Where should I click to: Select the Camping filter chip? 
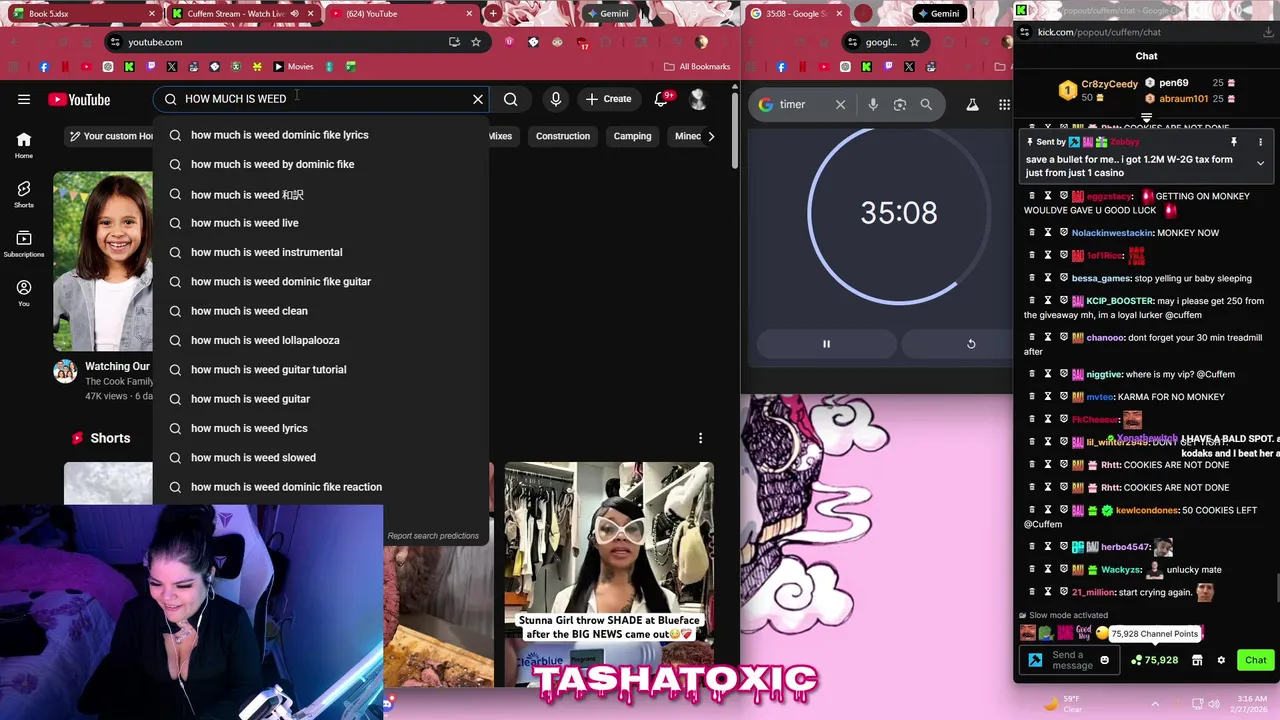(x=632, y=136)
